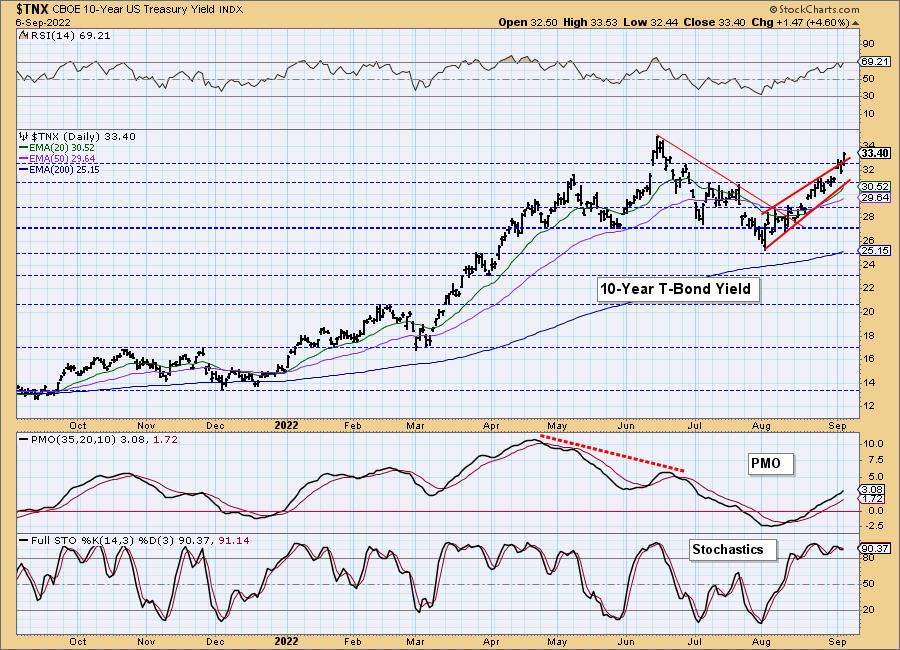Click the 69.21 RSI value tag
This screenshot has width=900, height=650.
875,61
